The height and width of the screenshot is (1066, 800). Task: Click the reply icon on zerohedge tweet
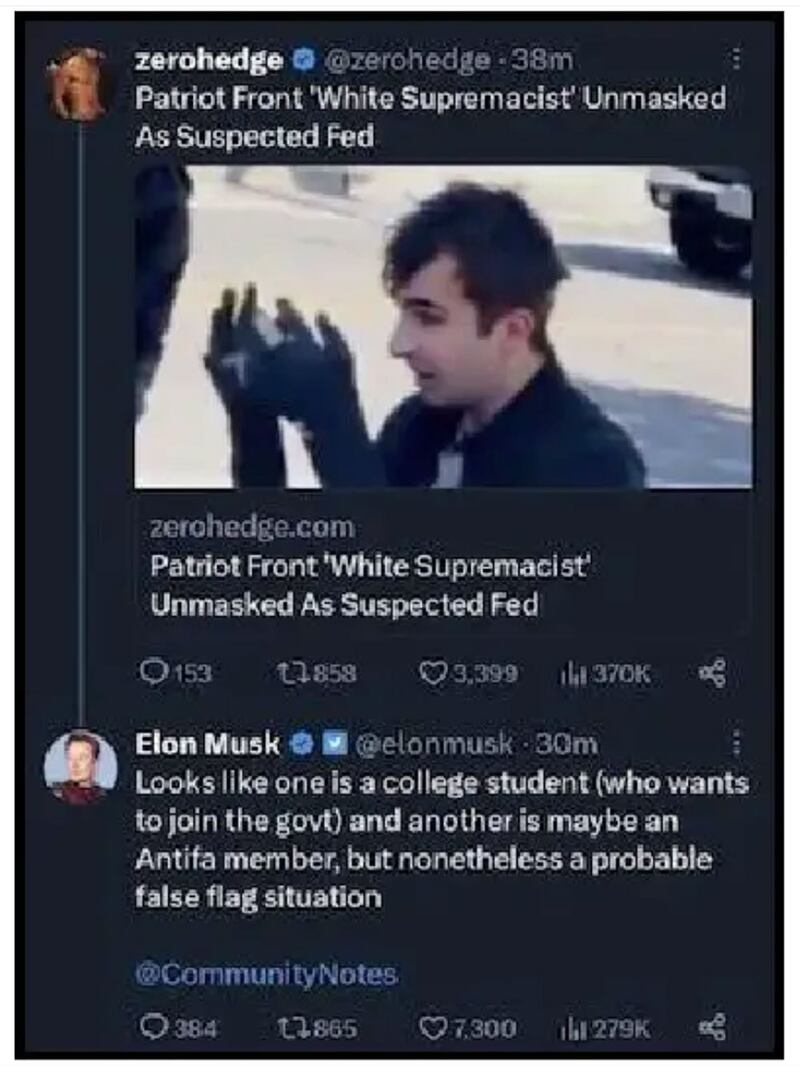[150, 673]
